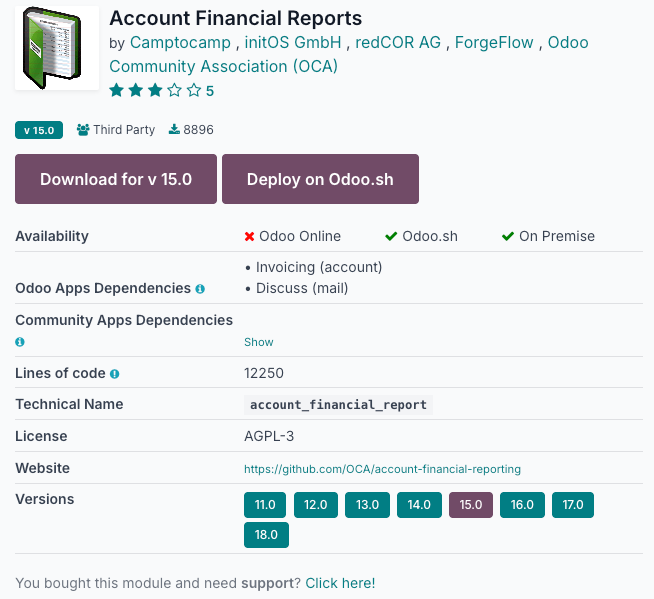Click the rating count 5
The width and height of the screenshot is (654, 599).
click(x=210, y=91)
